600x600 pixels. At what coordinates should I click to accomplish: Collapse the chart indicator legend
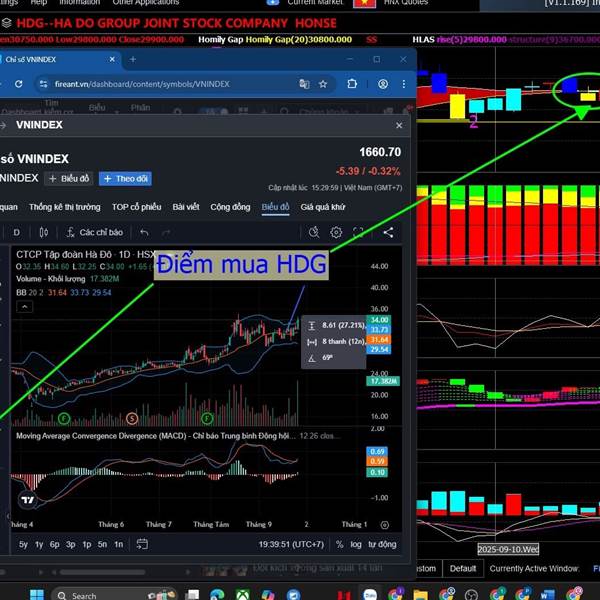tap(24, 307)
